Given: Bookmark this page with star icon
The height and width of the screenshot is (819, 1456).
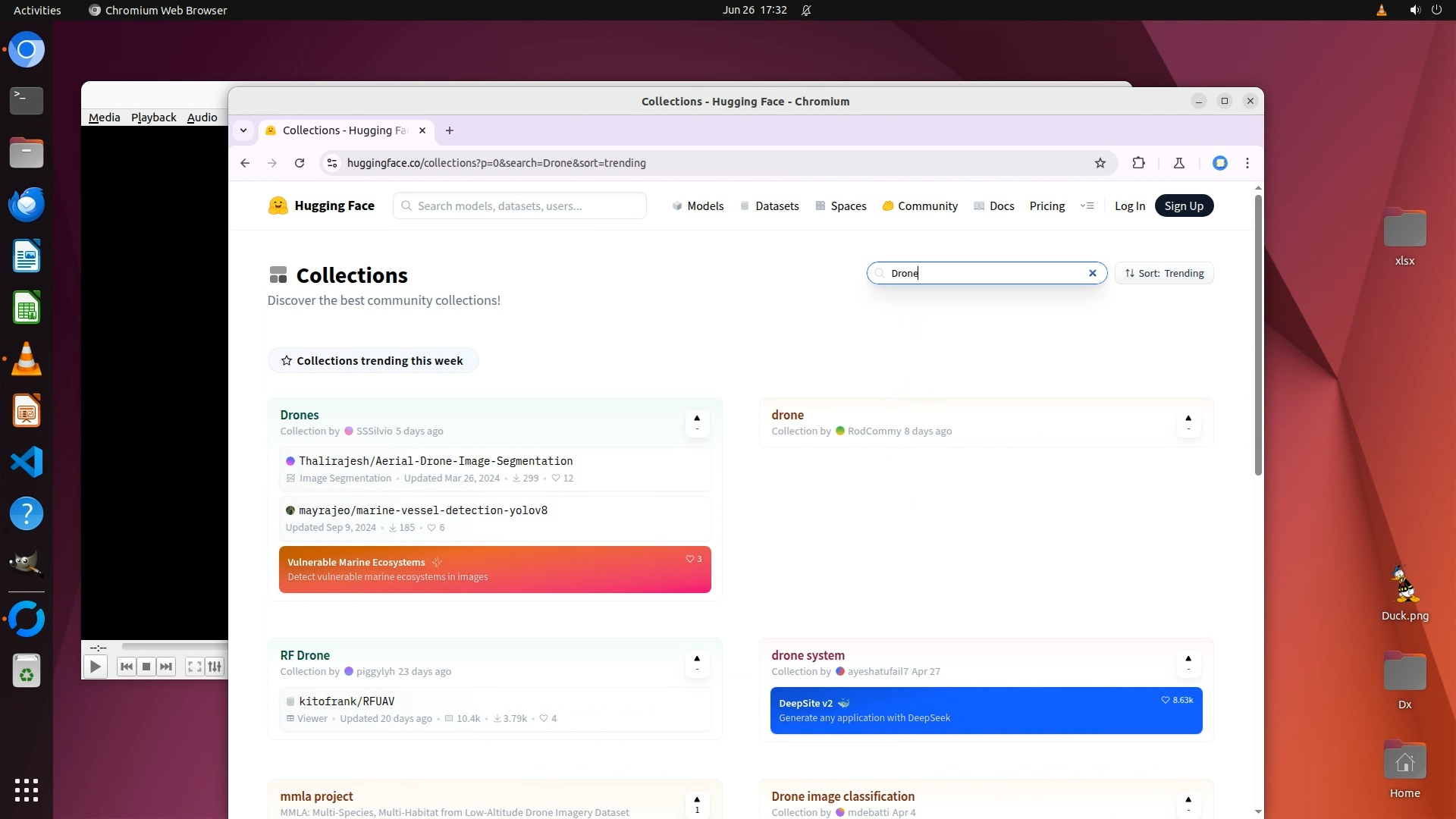Looking at the screenshot, I should 1100,163.
